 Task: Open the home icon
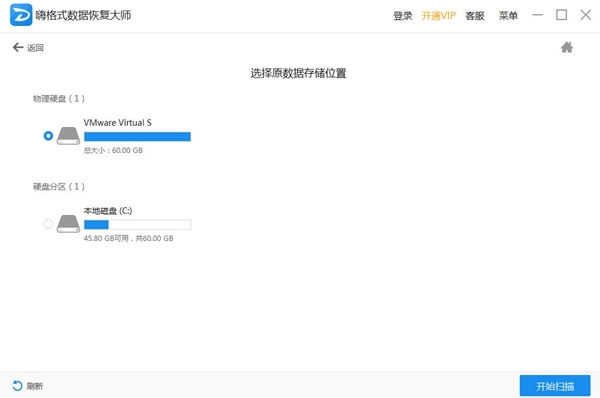click(x=567, y=47)
